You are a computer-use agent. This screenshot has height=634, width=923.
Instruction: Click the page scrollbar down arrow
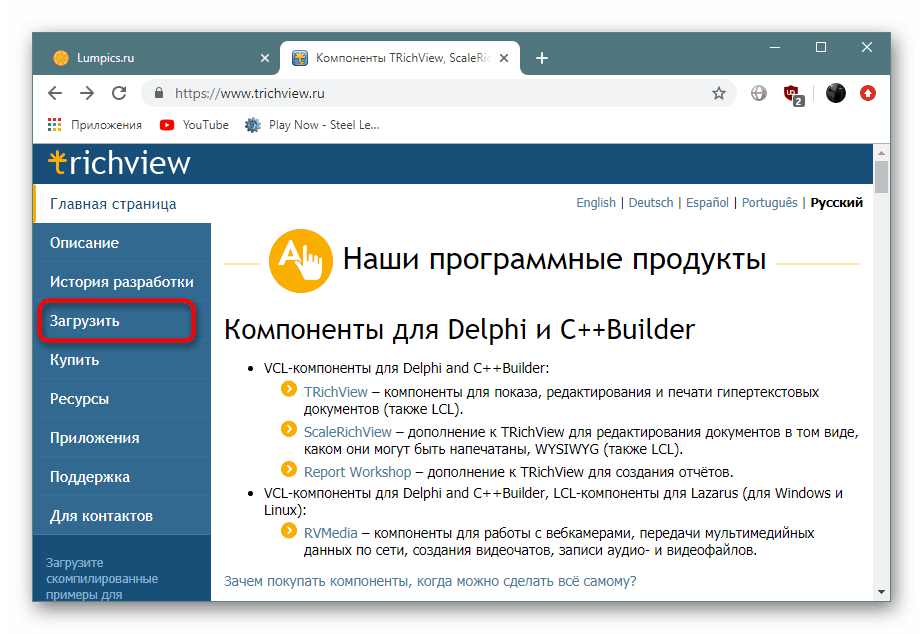click(881, 592)
